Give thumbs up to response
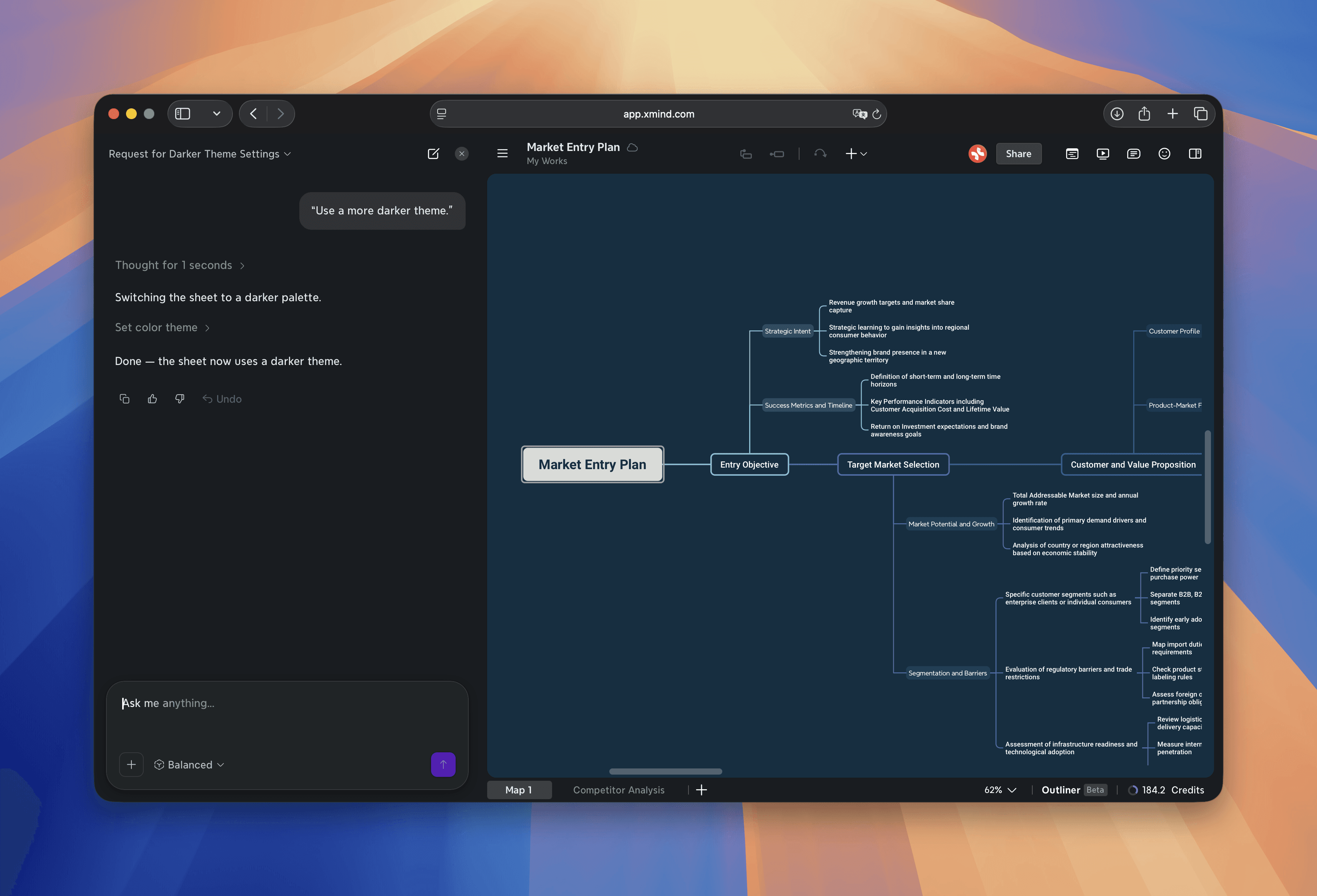1317x896 pixels. coord(153,399)
